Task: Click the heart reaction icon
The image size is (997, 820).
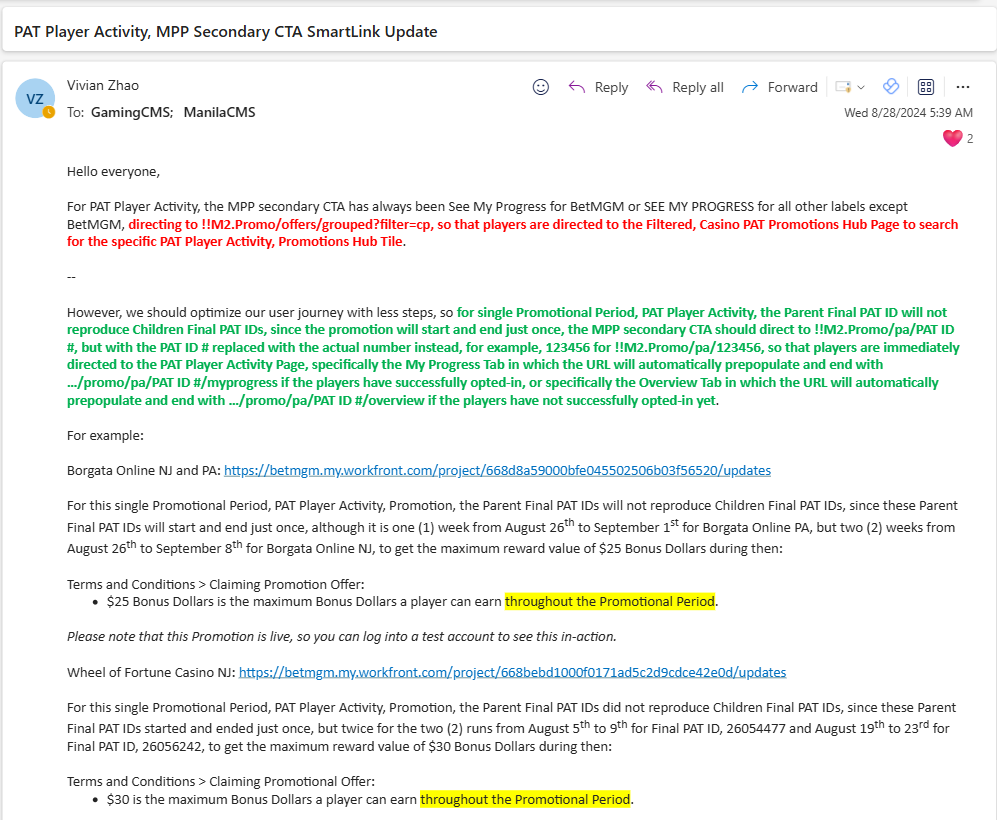Action: [x=952, y=138]
